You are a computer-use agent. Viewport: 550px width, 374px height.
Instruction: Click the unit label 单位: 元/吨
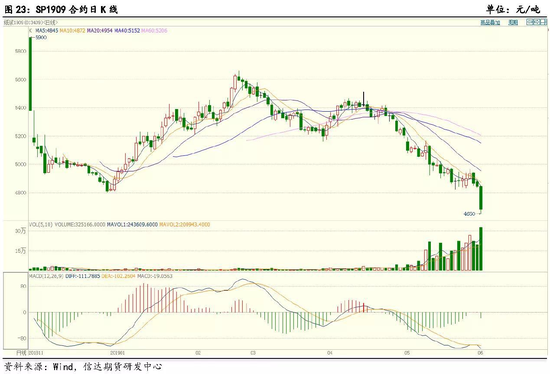(513, 9)
